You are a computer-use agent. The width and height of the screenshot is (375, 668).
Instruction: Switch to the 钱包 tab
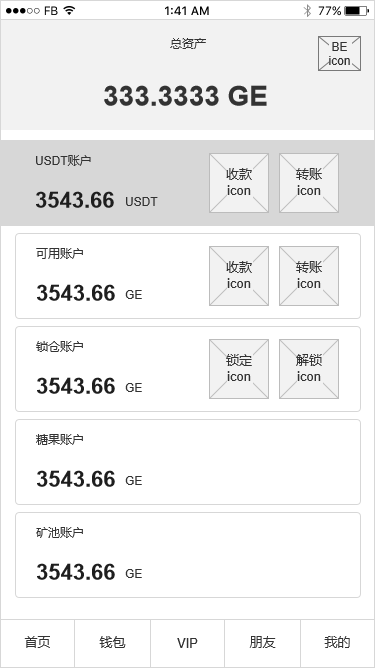click(112, 642)
